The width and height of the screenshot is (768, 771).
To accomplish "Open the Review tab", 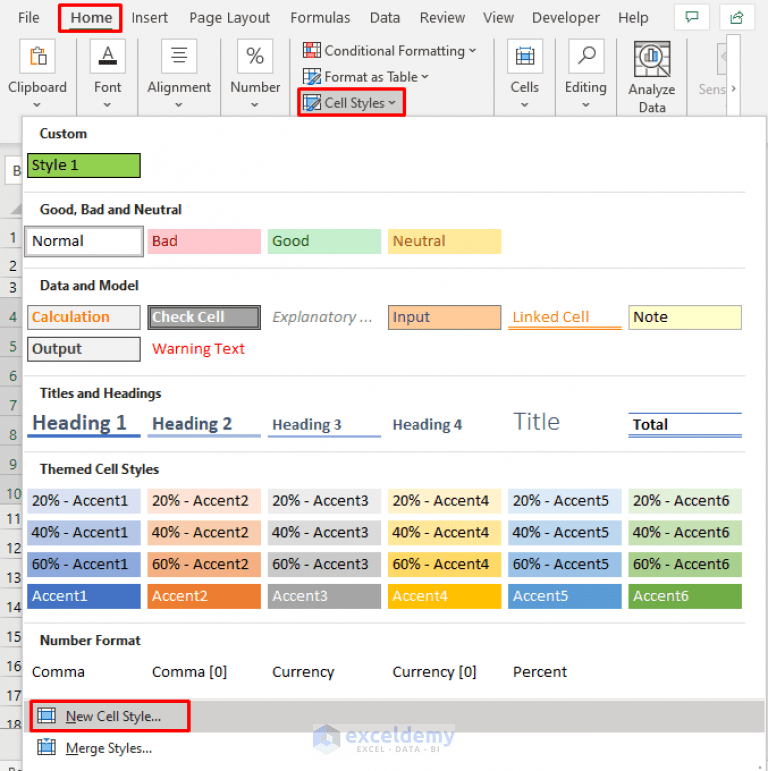I will click(442, 18).
